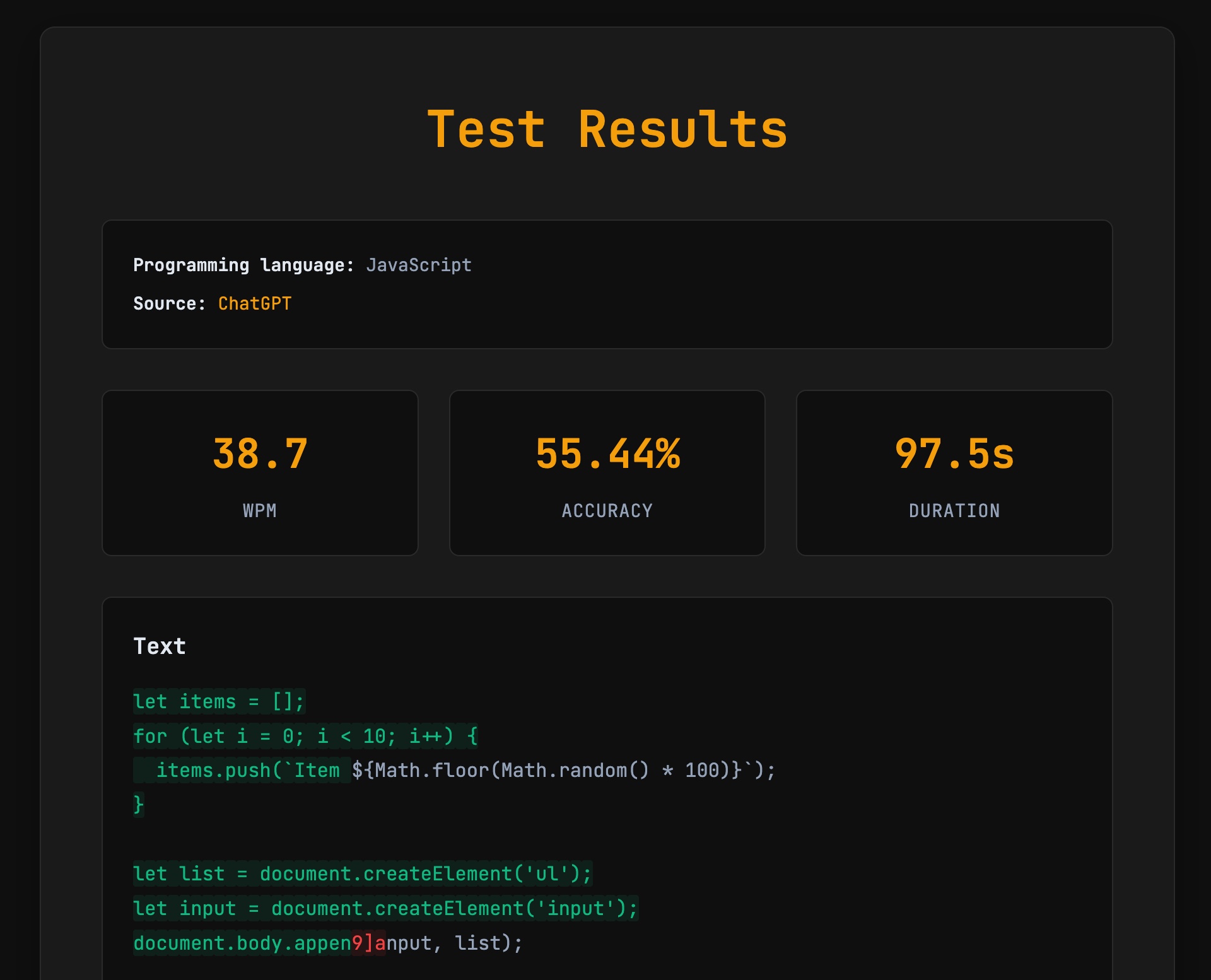The width and height of the screenshot is (1211, 980).
Task: Click the 'let list' createElement line
Action: [x=363, y=873]
